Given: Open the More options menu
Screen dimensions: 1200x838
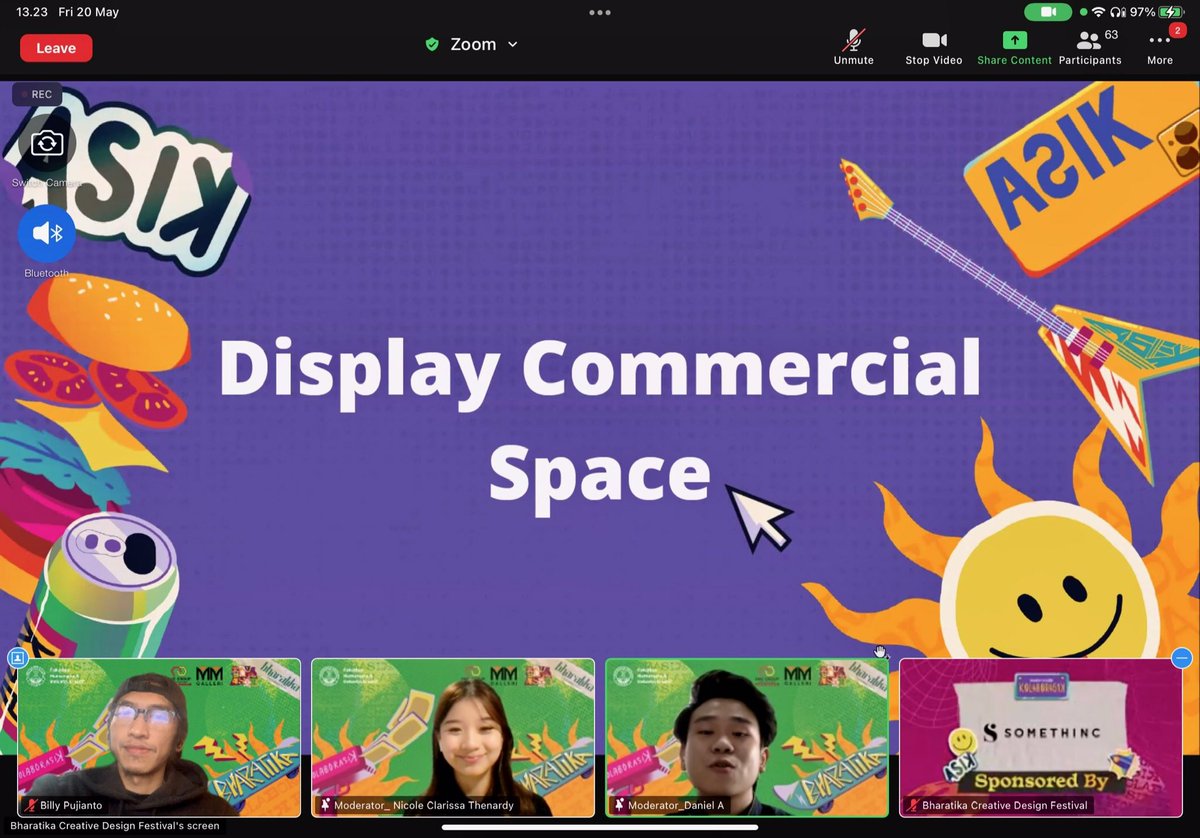Looking at the screenshot, I should click(1160, 47).
